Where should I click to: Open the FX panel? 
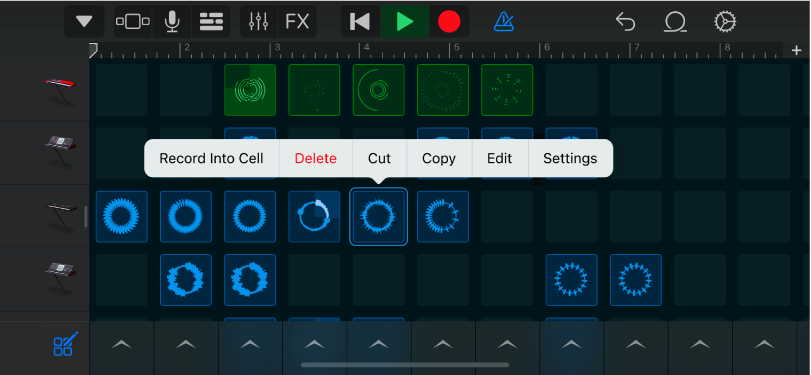(x=297, y=22)
